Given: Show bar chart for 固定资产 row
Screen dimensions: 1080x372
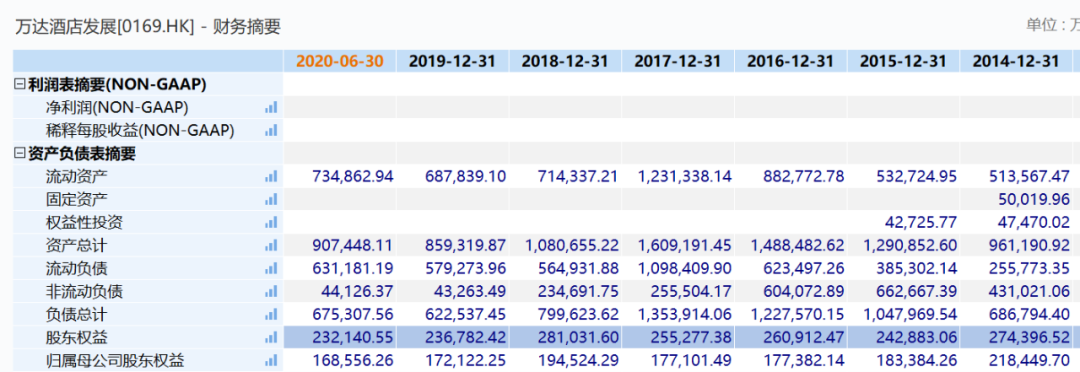Looking at the screenshot, I should (x=271, y=199).
